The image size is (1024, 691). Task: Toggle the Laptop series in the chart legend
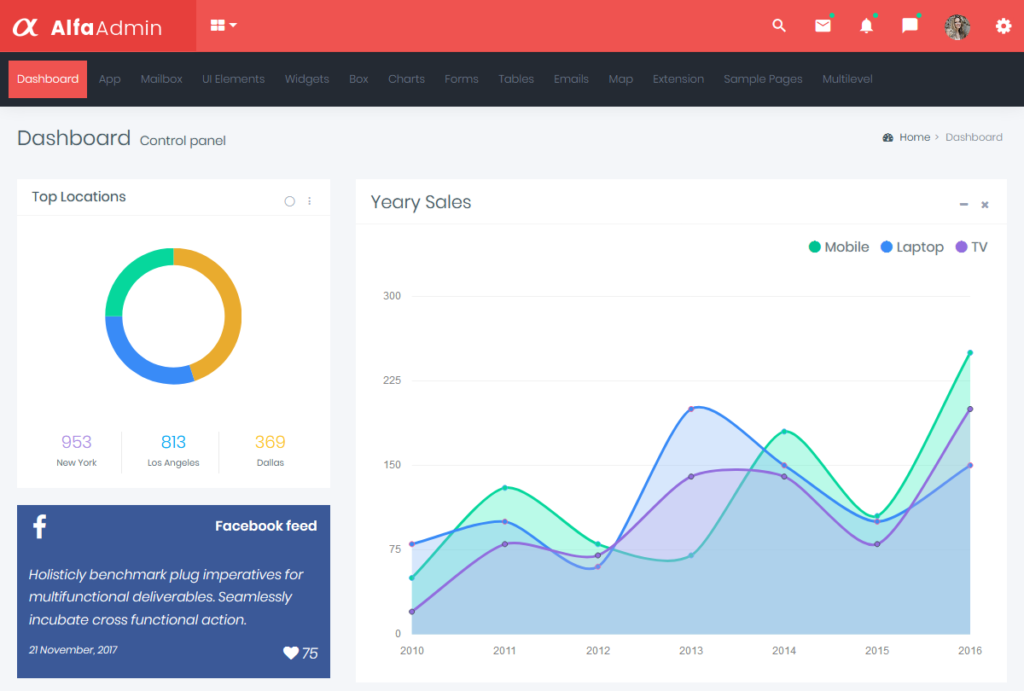pyautogui.click(x=911, y=246)
